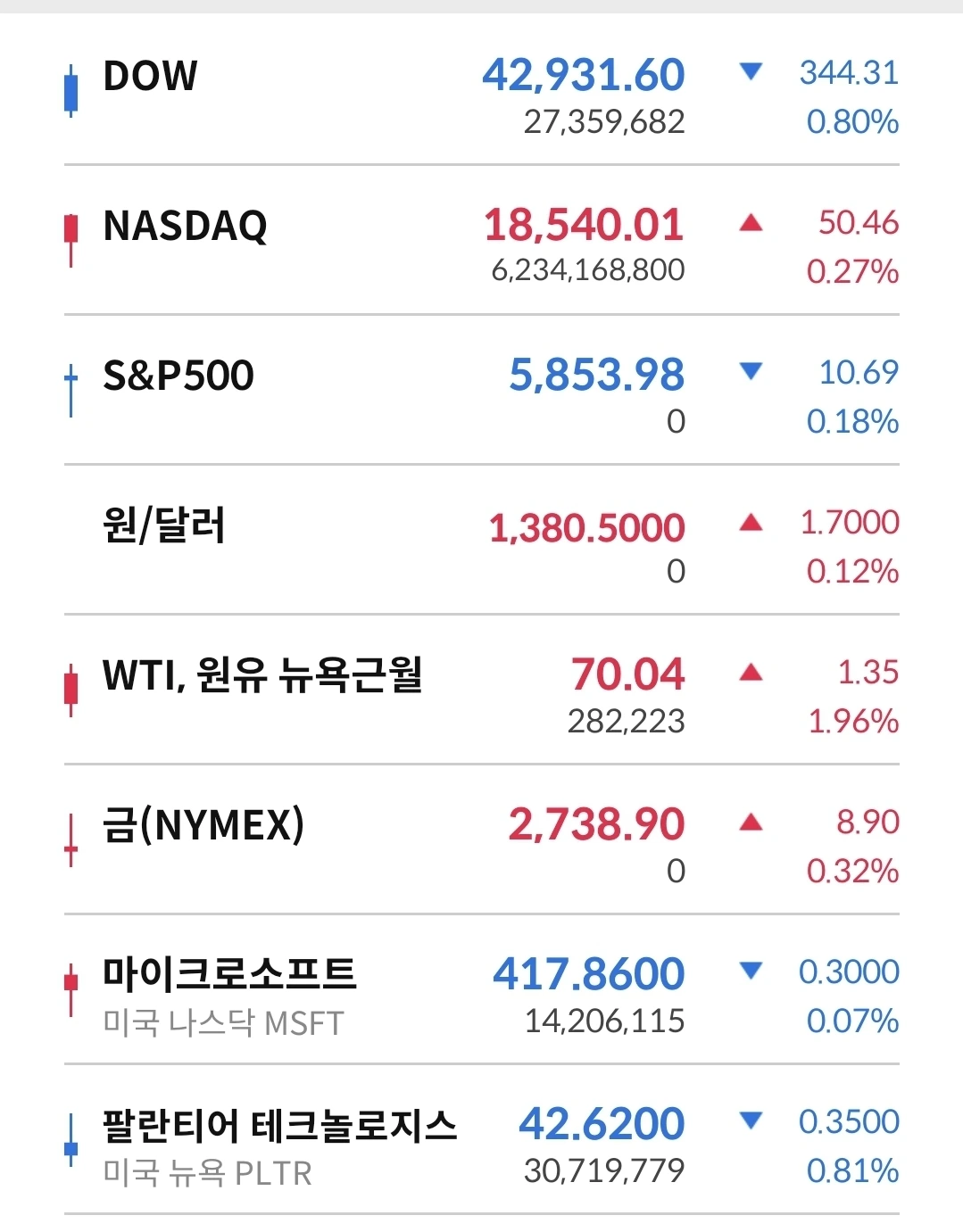Select the 원/달러 exchange rate row
963x1232 pixels.
(x=482, y=540)
